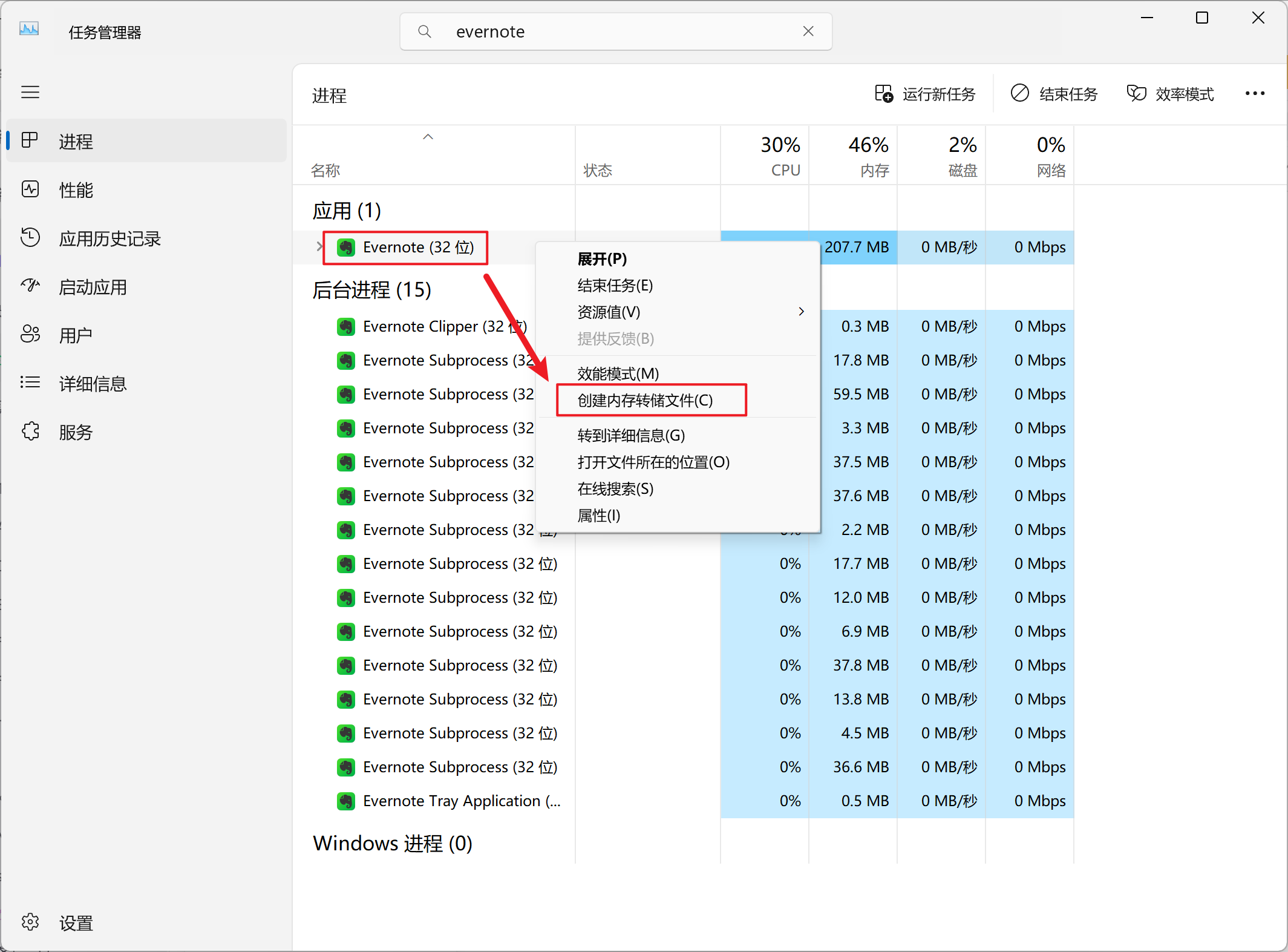The height and width of the screenshot is (952, 1288).
Task: Select Evernote Subprocess using 6.9 MB
Action: pyautogui.click(x=684, y=631)
